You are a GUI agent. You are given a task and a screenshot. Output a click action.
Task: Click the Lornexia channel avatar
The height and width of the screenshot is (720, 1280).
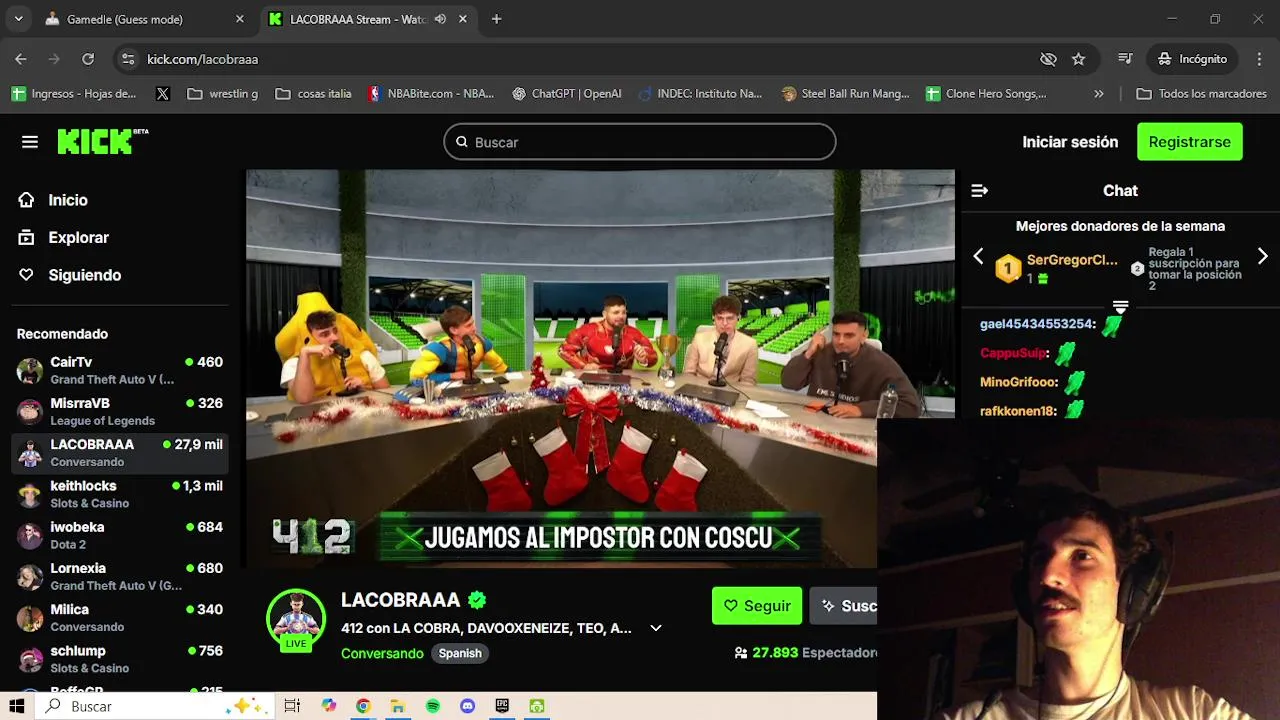coord(30,577)
